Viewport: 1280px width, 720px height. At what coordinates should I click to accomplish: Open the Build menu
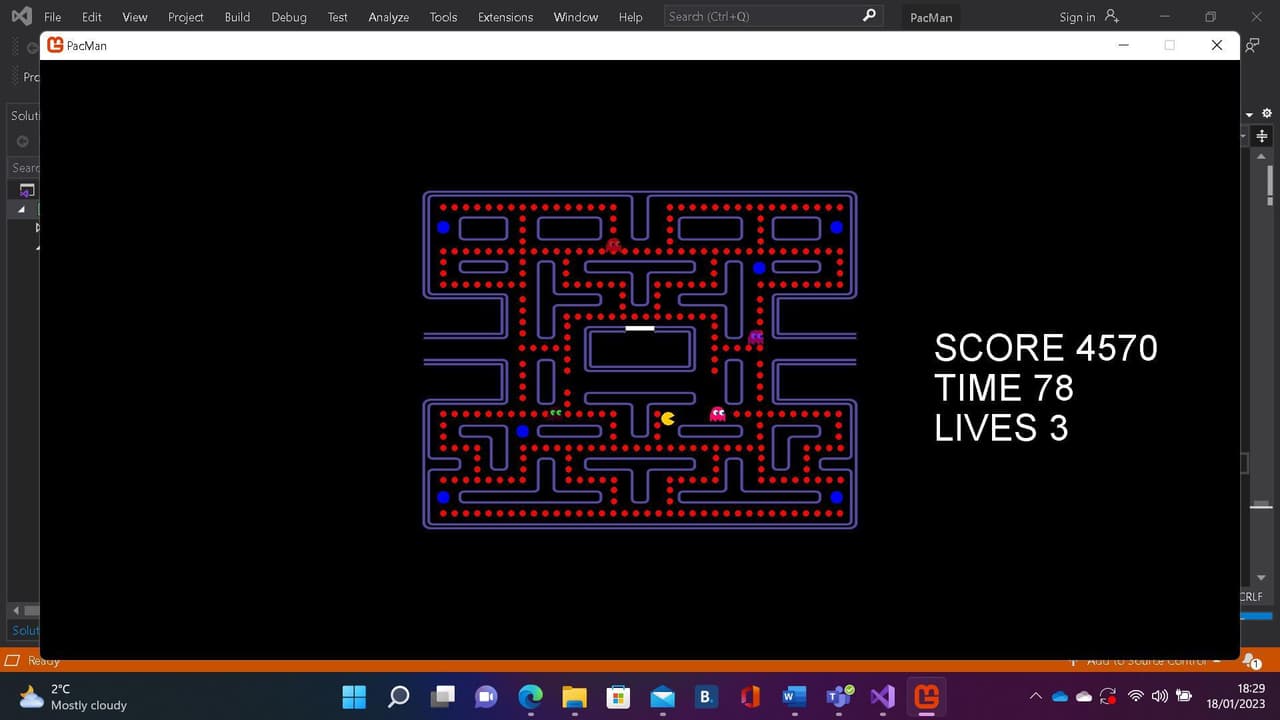click(238, 17)
